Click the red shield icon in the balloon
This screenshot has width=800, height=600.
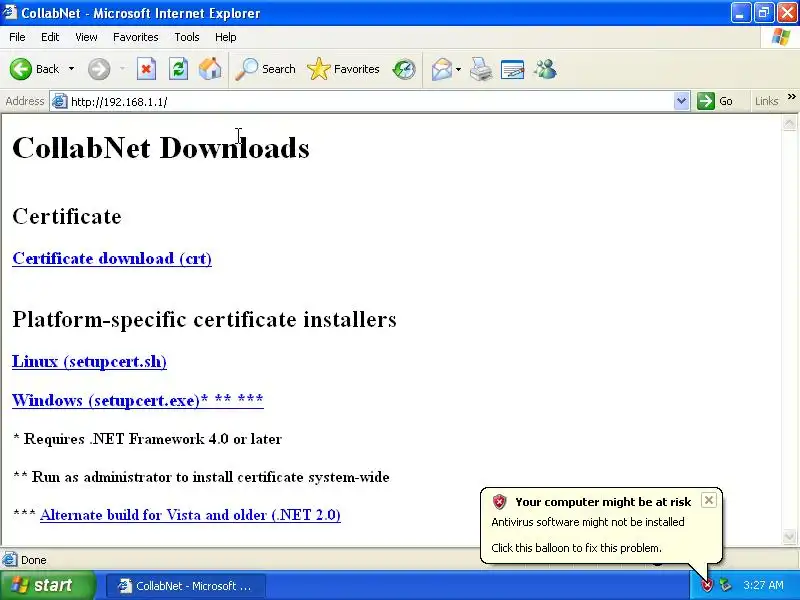pos(499,502)
